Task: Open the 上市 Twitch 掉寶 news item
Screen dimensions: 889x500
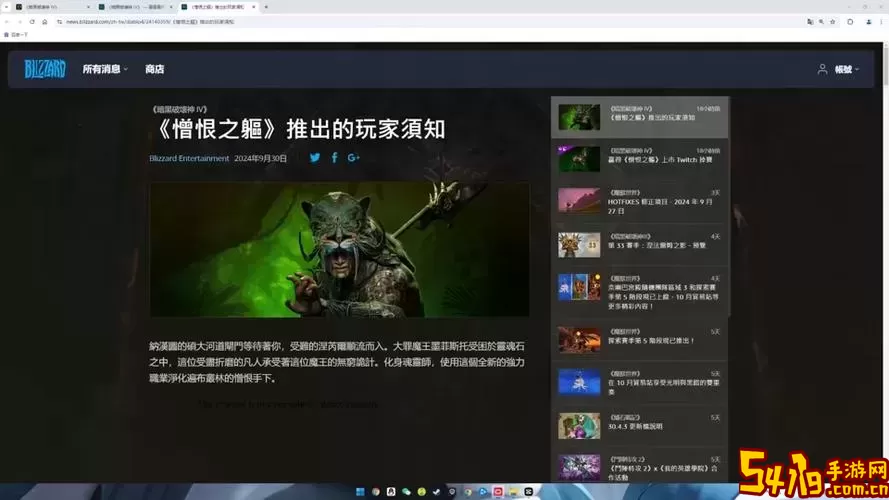Action: point(640,159)
